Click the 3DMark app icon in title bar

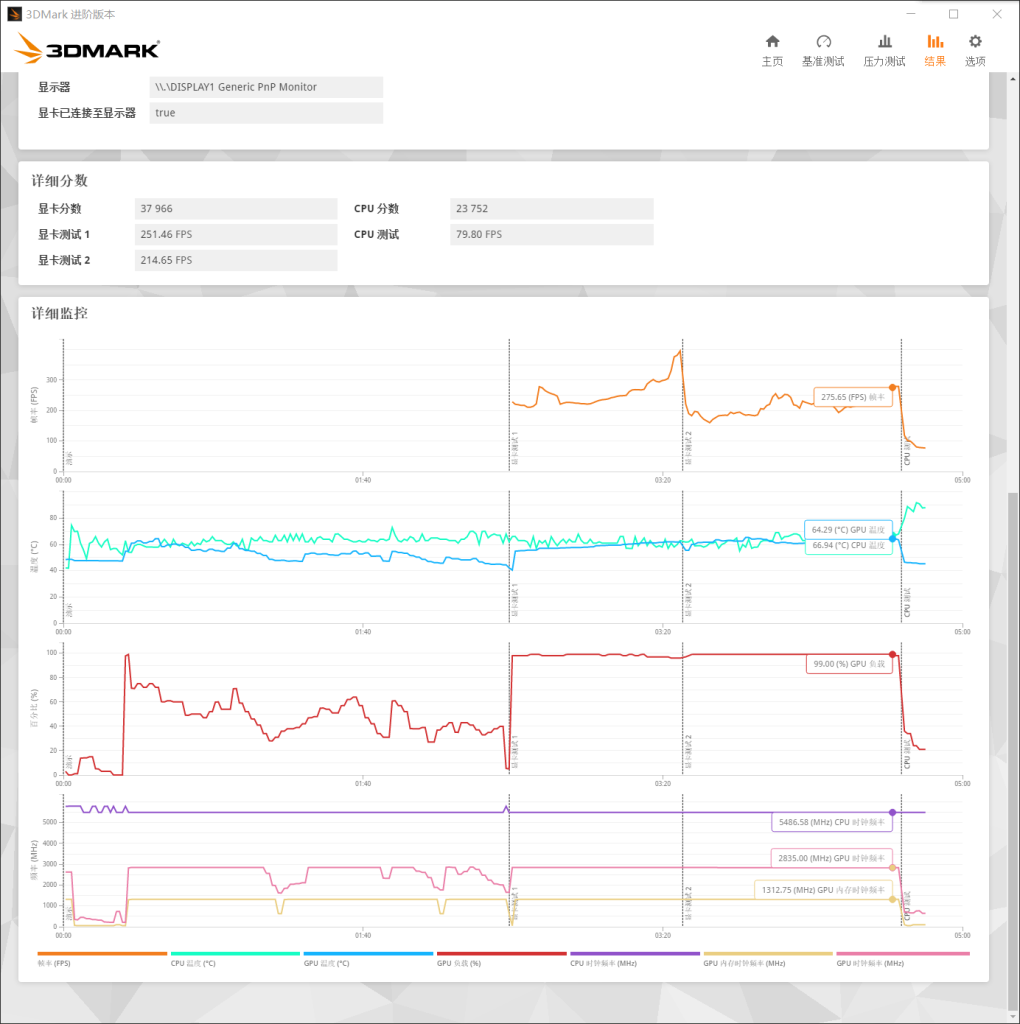coord(13,14)
